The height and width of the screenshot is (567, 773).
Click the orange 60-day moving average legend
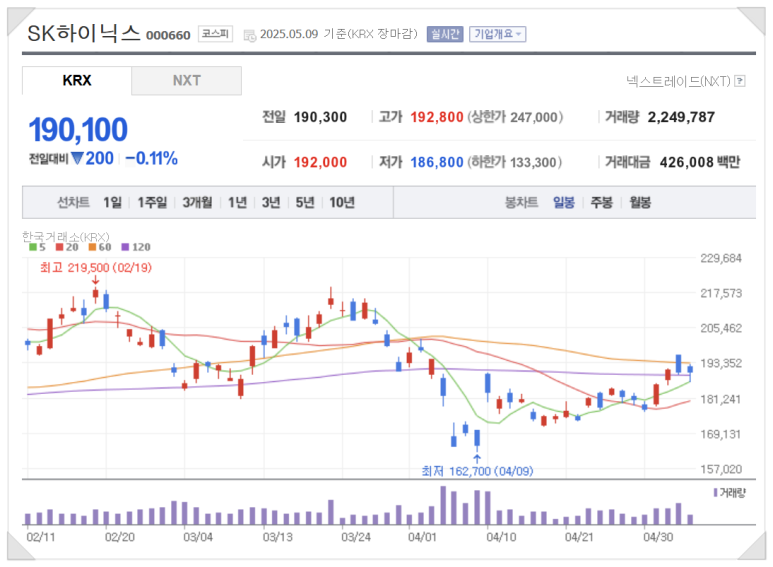(x=100, y=247)
